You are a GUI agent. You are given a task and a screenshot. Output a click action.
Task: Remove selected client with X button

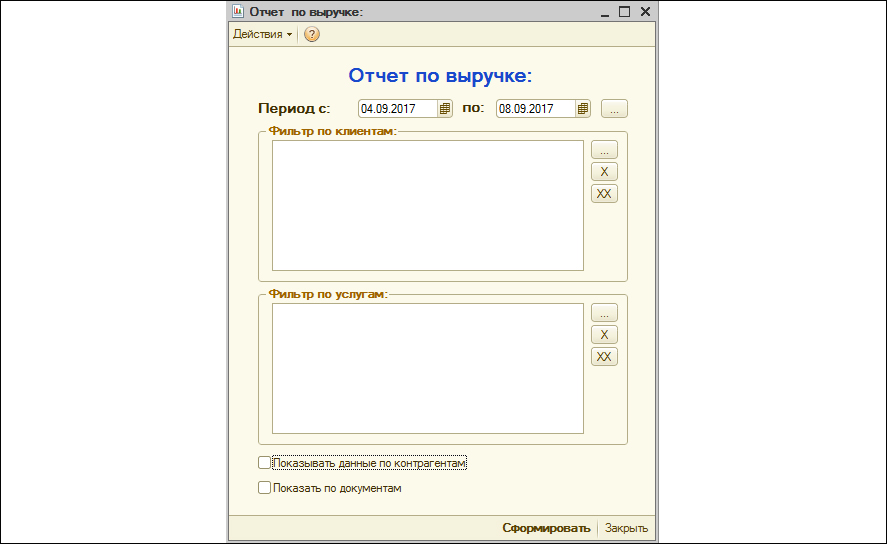[604, 172]
